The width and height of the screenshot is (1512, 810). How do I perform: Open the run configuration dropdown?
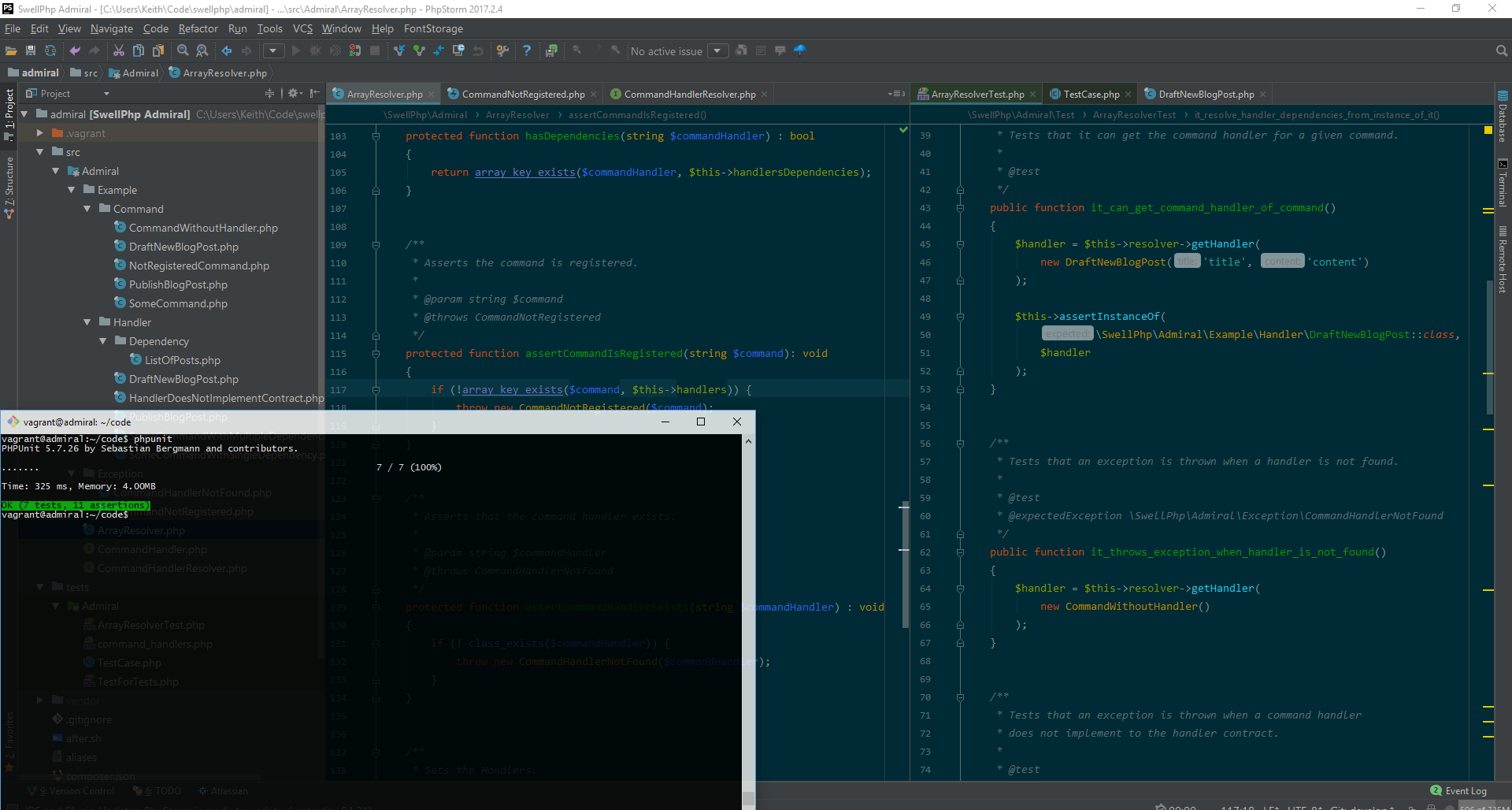273,51
